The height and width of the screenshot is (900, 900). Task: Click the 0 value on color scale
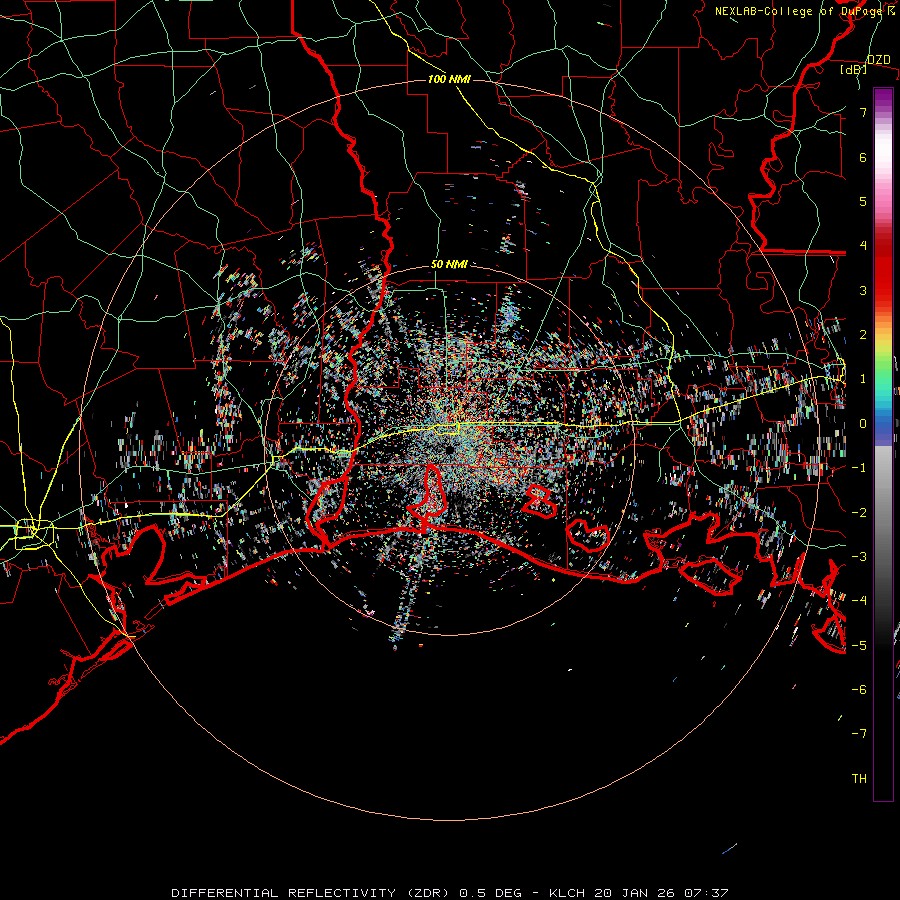(863, 424)
